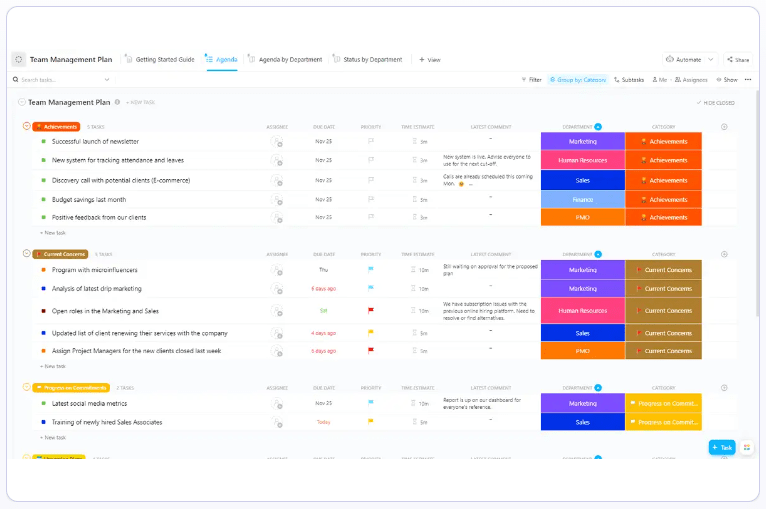Viewport: 766px width, 509px height.
Task: Toggle HIDE CLOSED tasks
Action: pyautogui.click(x=716, y=103)
